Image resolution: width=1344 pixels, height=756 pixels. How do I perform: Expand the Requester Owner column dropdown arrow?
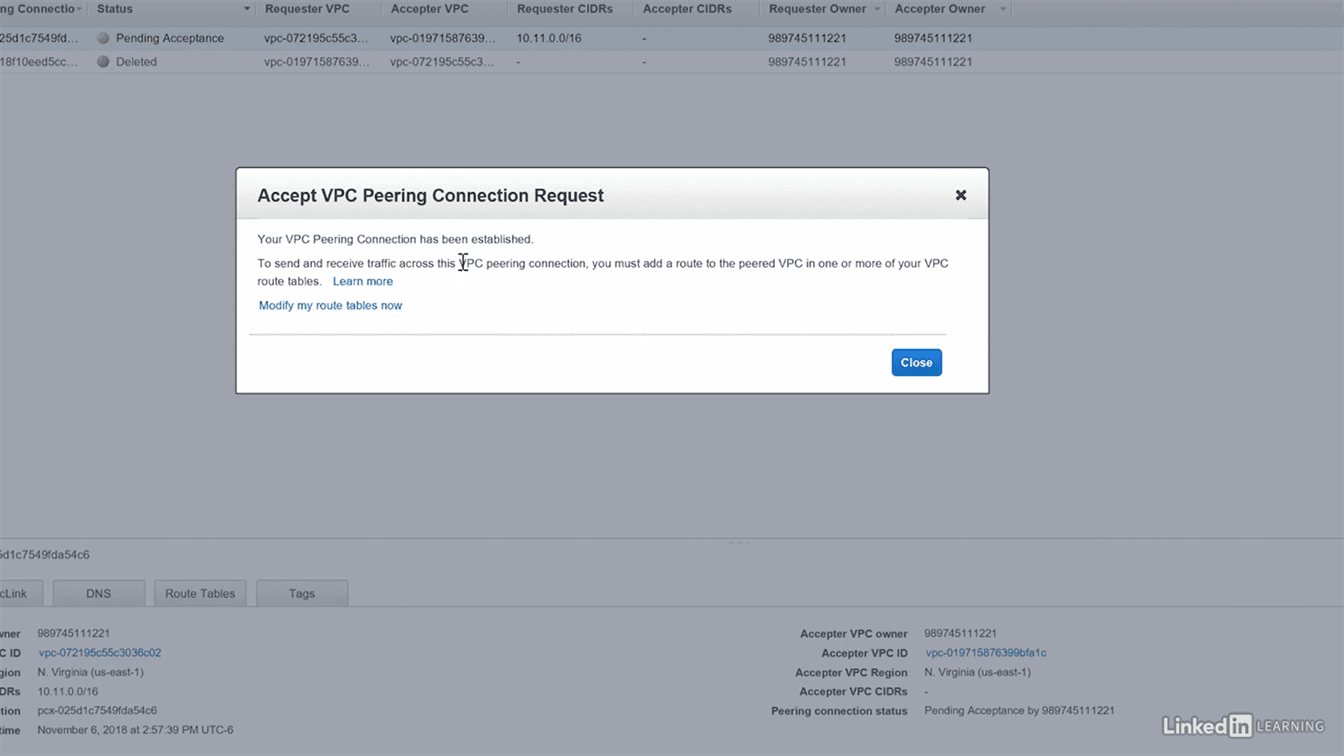(x=877, y=10)
